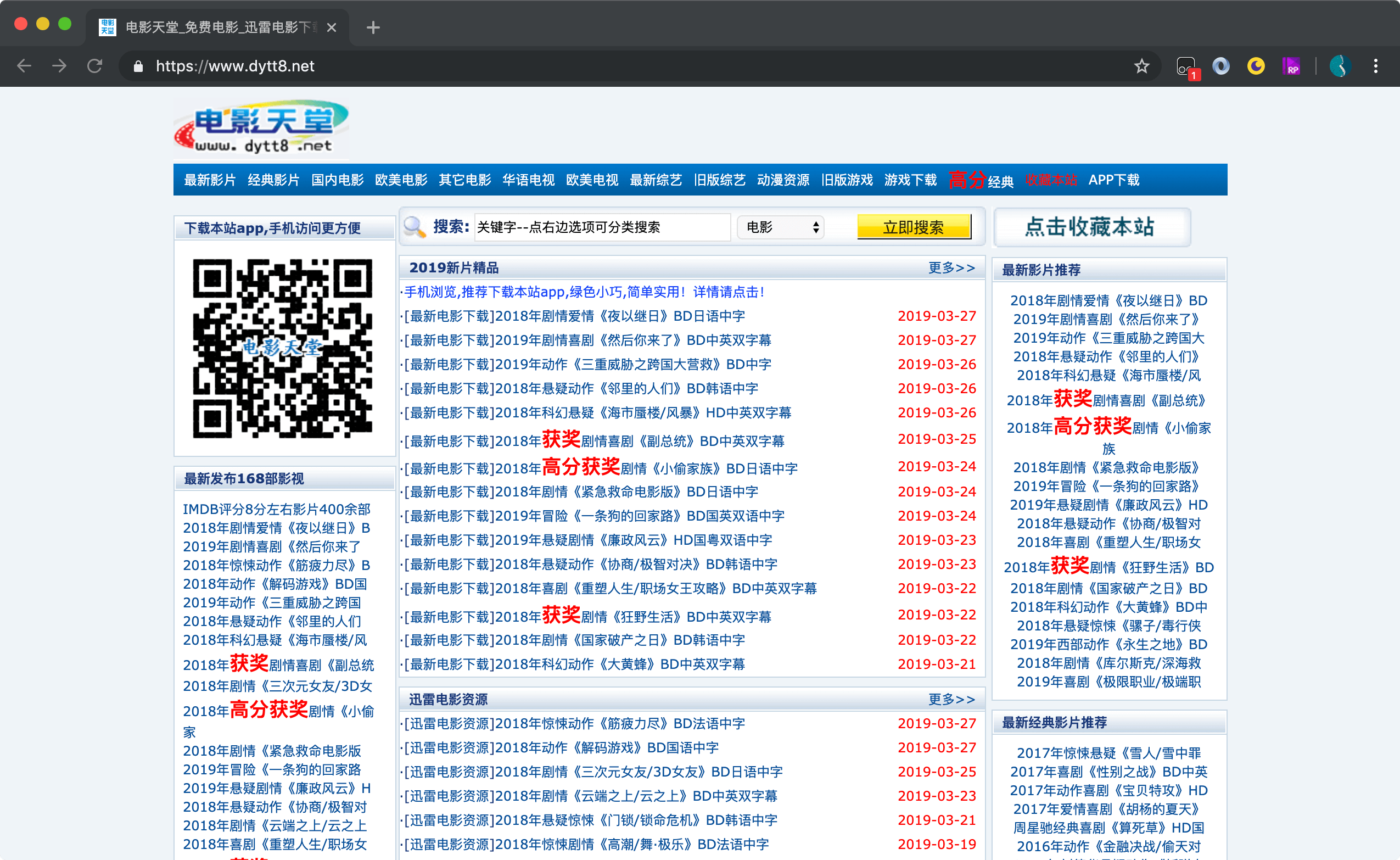Open the user profile avatar
Screen dimensions: 1400x860
coord(1340,66)
